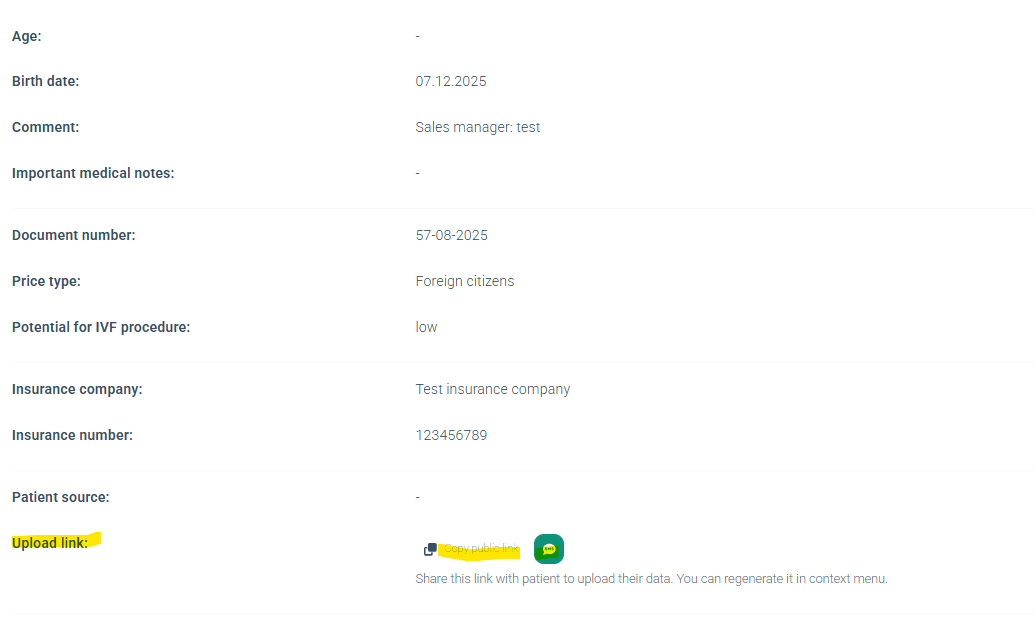
Task: Click the birth date value 07.12.2025
Action: (451, 81)
